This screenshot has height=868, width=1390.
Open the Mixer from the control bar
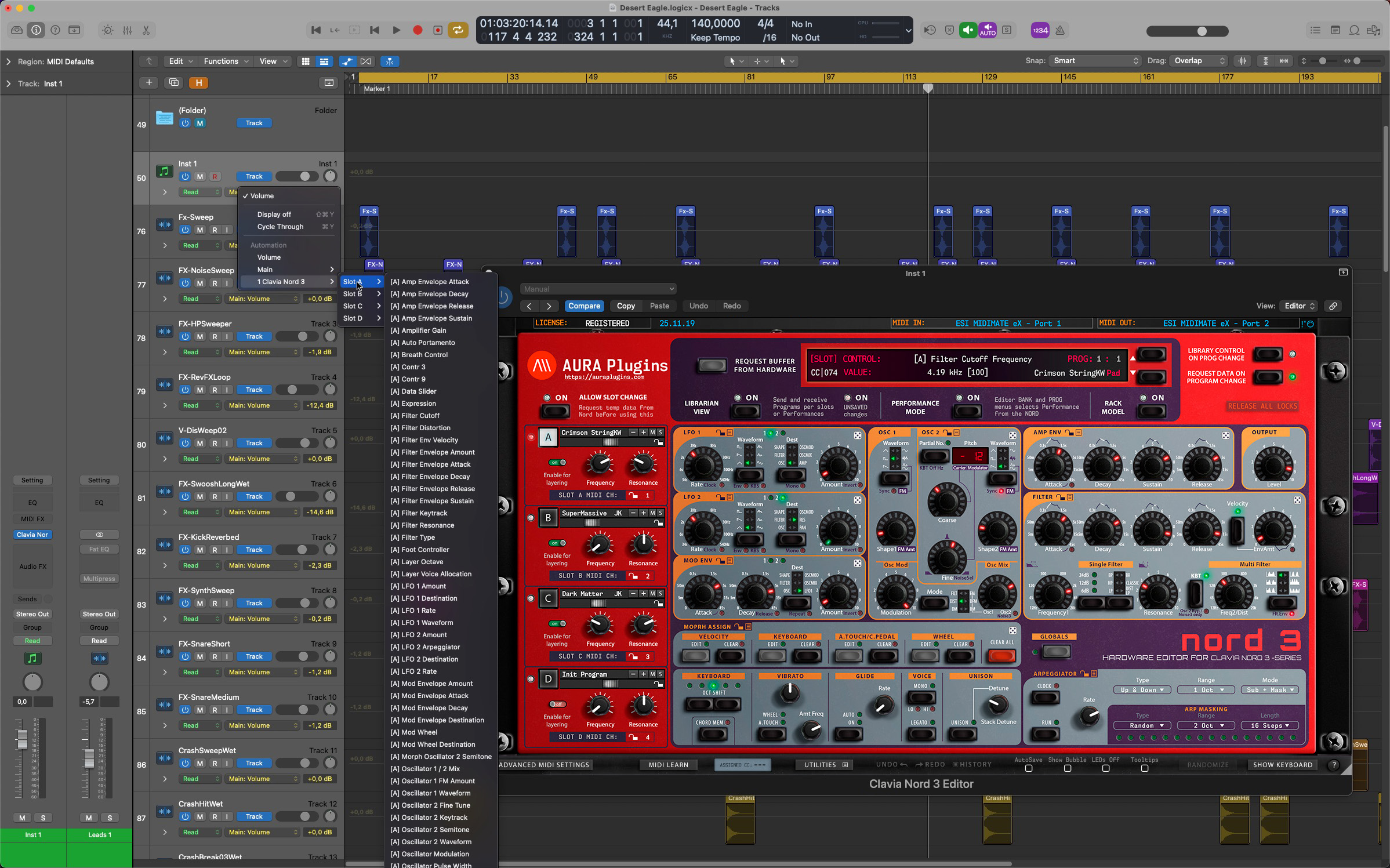pyautogui.click(x=127, y=30)
